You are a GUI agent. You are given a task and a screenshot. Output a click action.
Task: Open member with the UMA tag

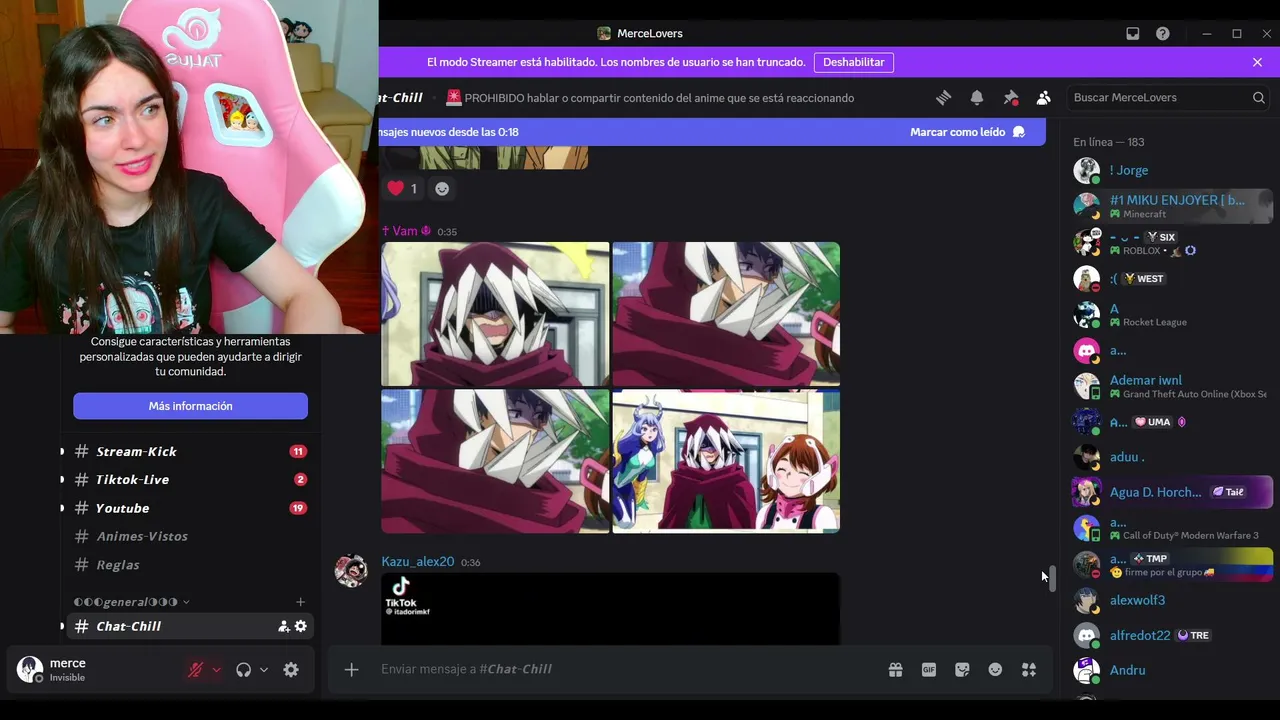click(1170, 422)
